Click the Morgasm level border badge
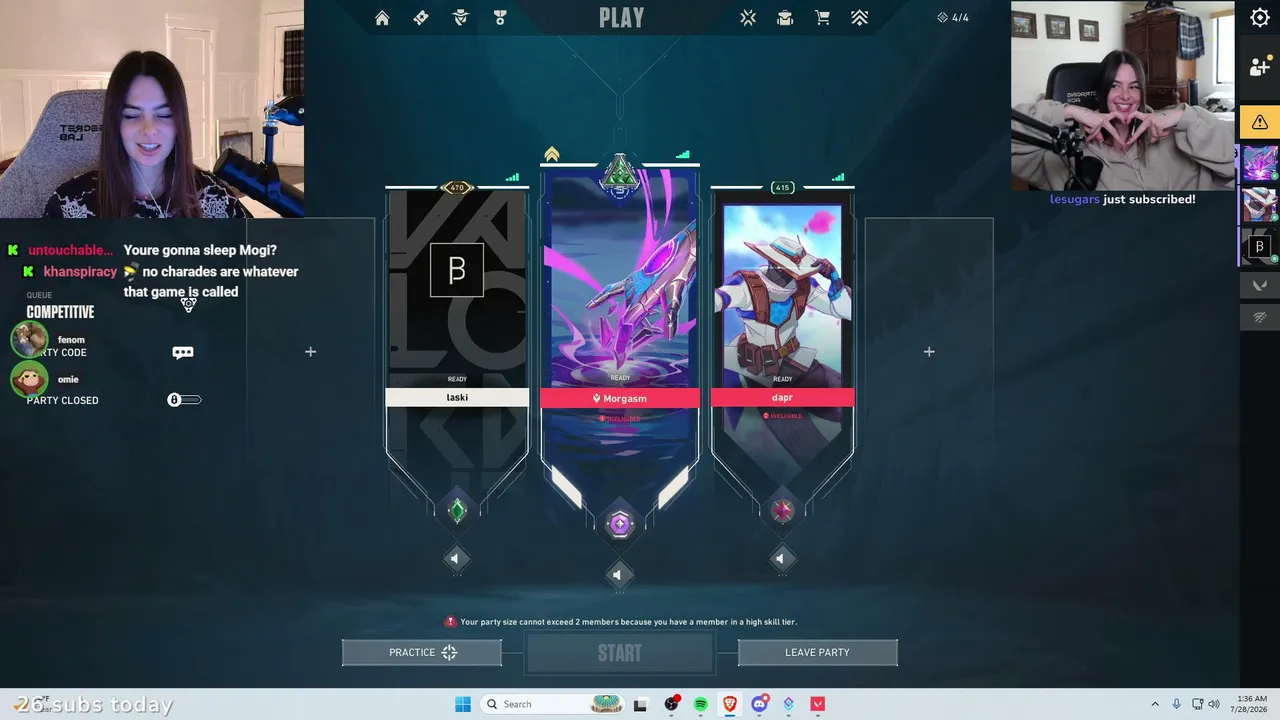Screen dimensions: 1280x720 (620, 175)
